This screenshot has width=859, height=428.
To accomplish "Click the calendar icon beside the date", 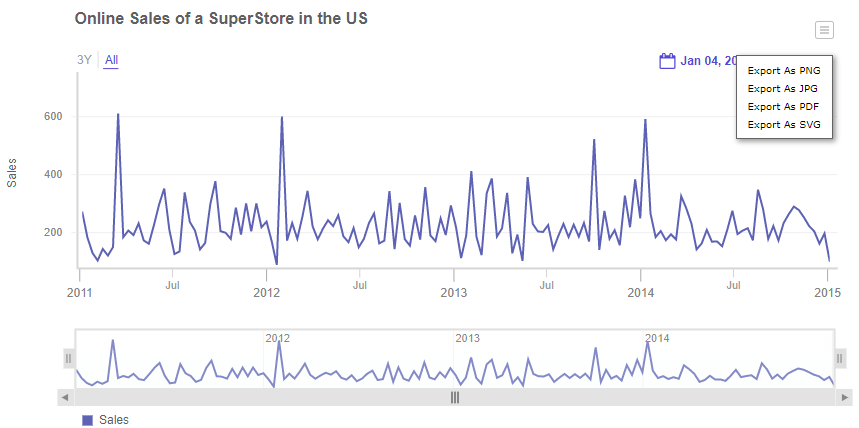I will (x=667, y=61).
